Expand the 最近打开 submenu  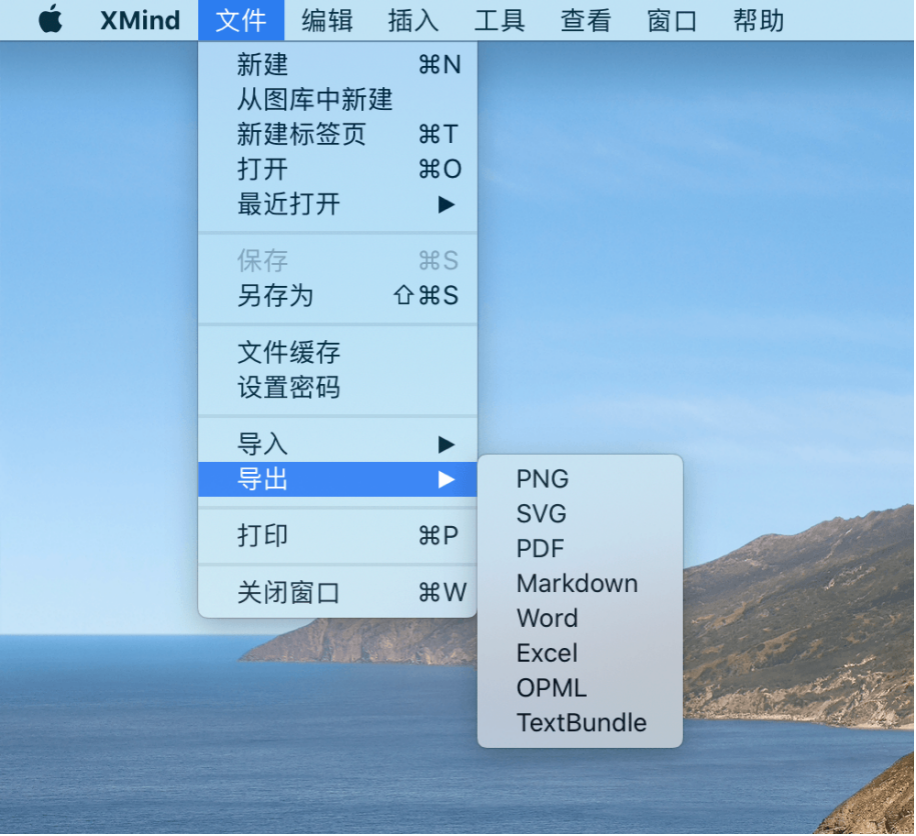[289, 205]
